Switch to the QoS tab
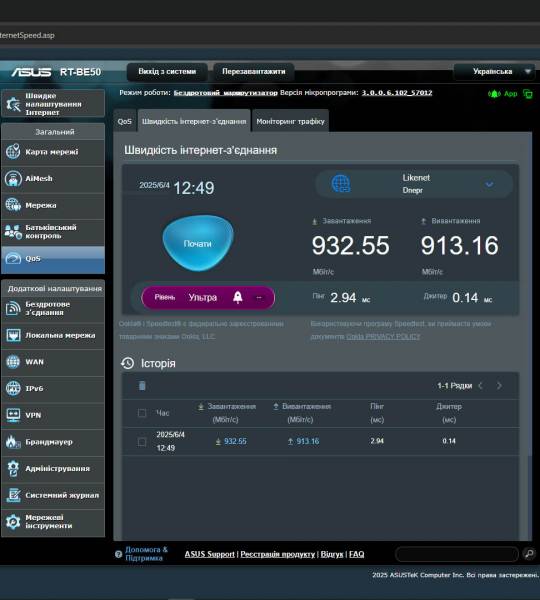Screen dimensions: 540x600 pyautogui.click(x=125, y=121)
